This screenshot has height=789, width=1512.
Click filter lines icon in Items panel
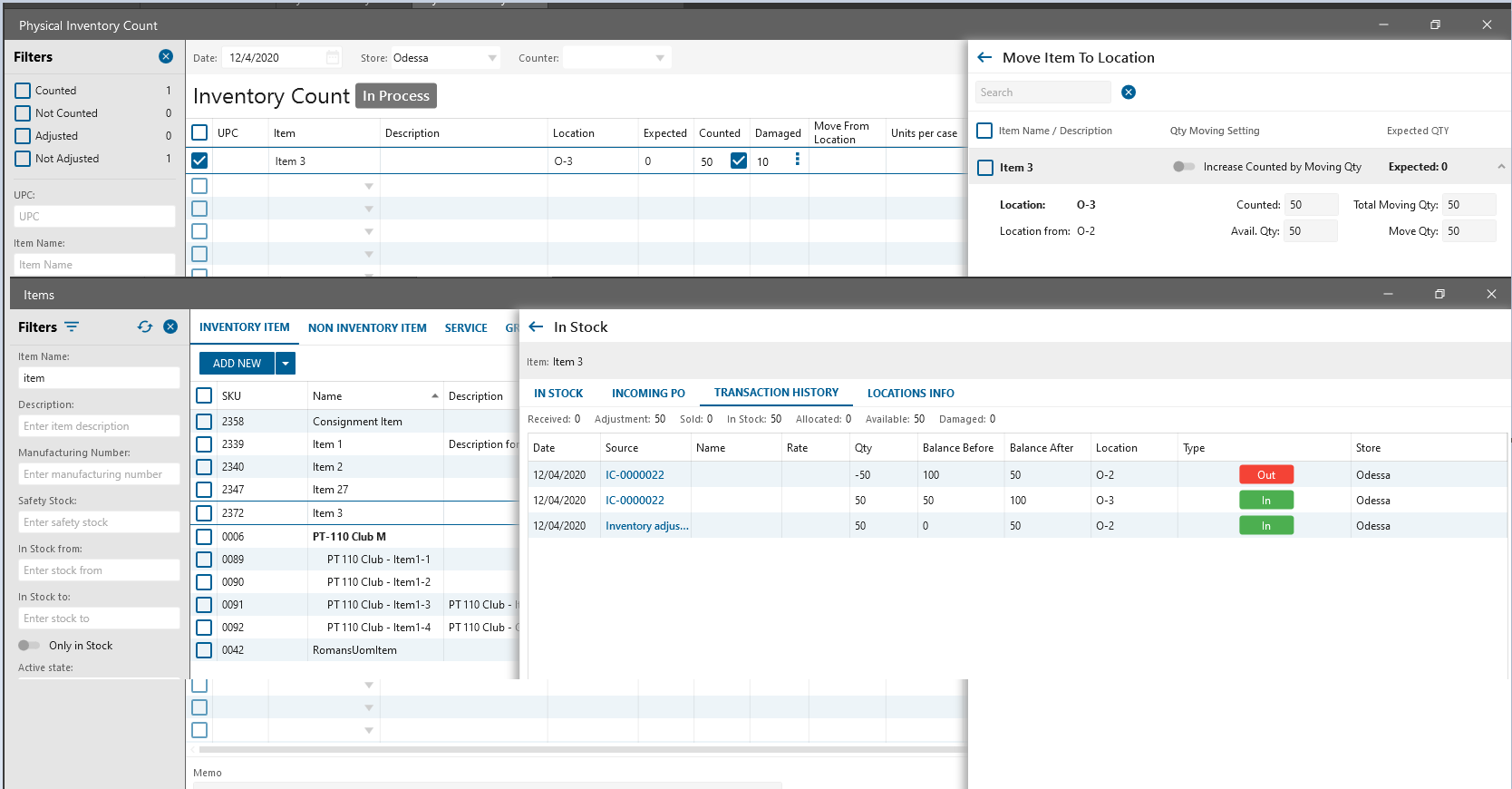72,326
